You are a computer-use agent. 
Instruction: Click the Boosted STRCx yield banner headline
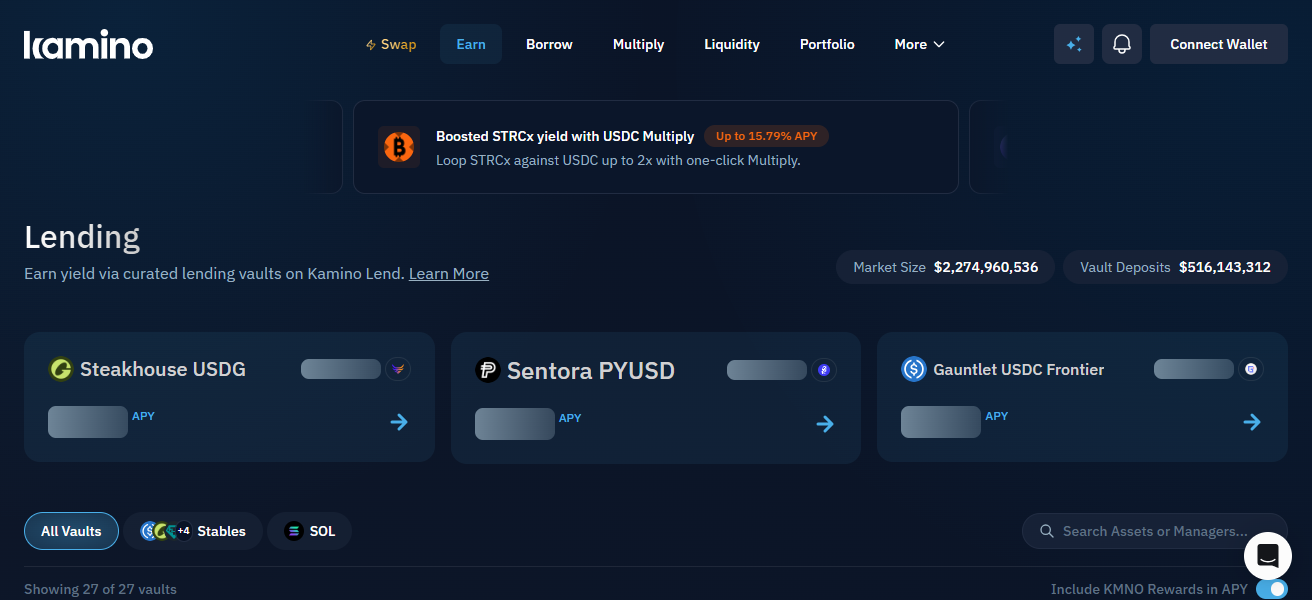[x=565, y=136]
